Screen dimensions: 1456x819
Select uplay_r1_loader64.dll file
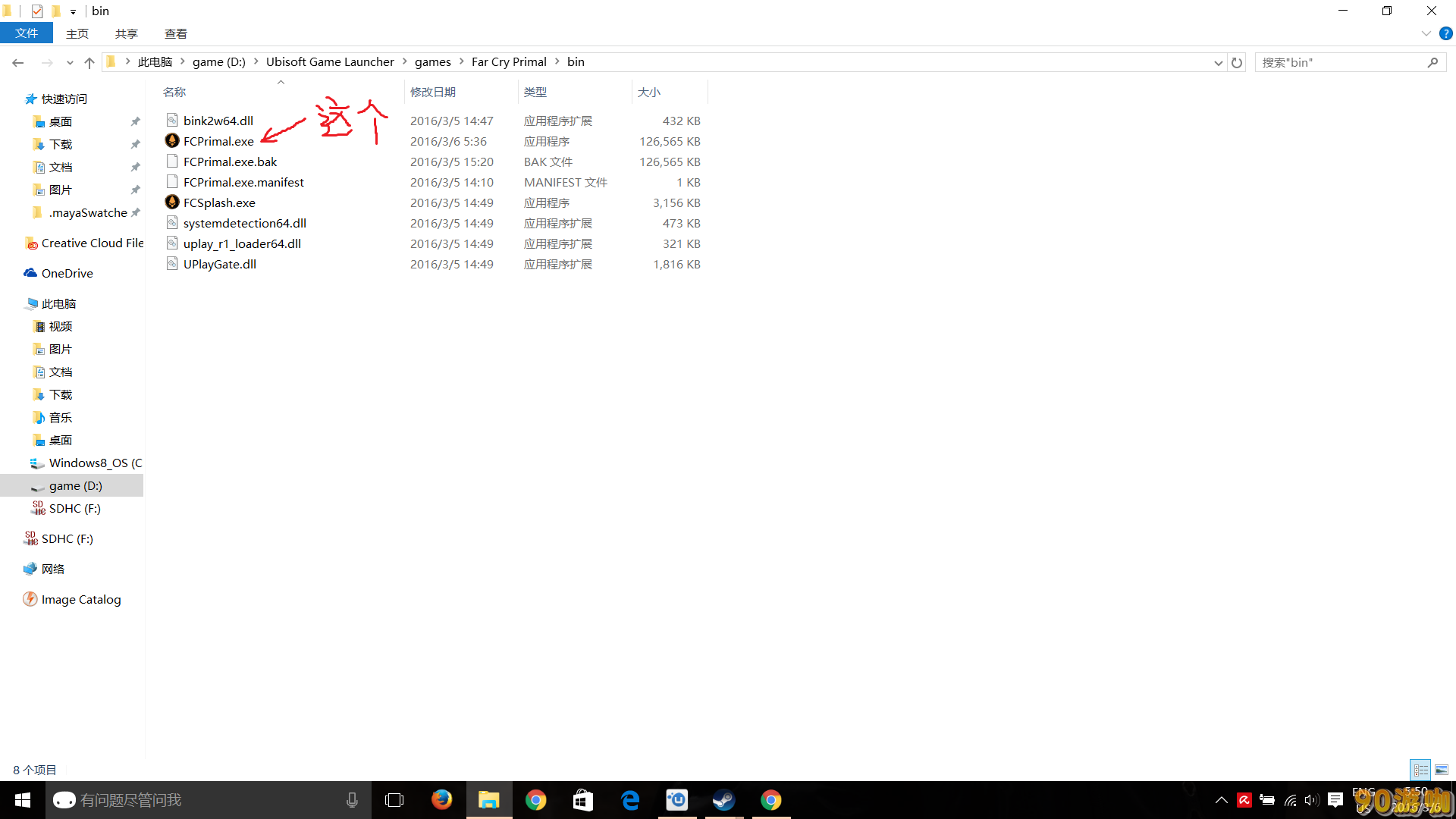click(242, 243)
